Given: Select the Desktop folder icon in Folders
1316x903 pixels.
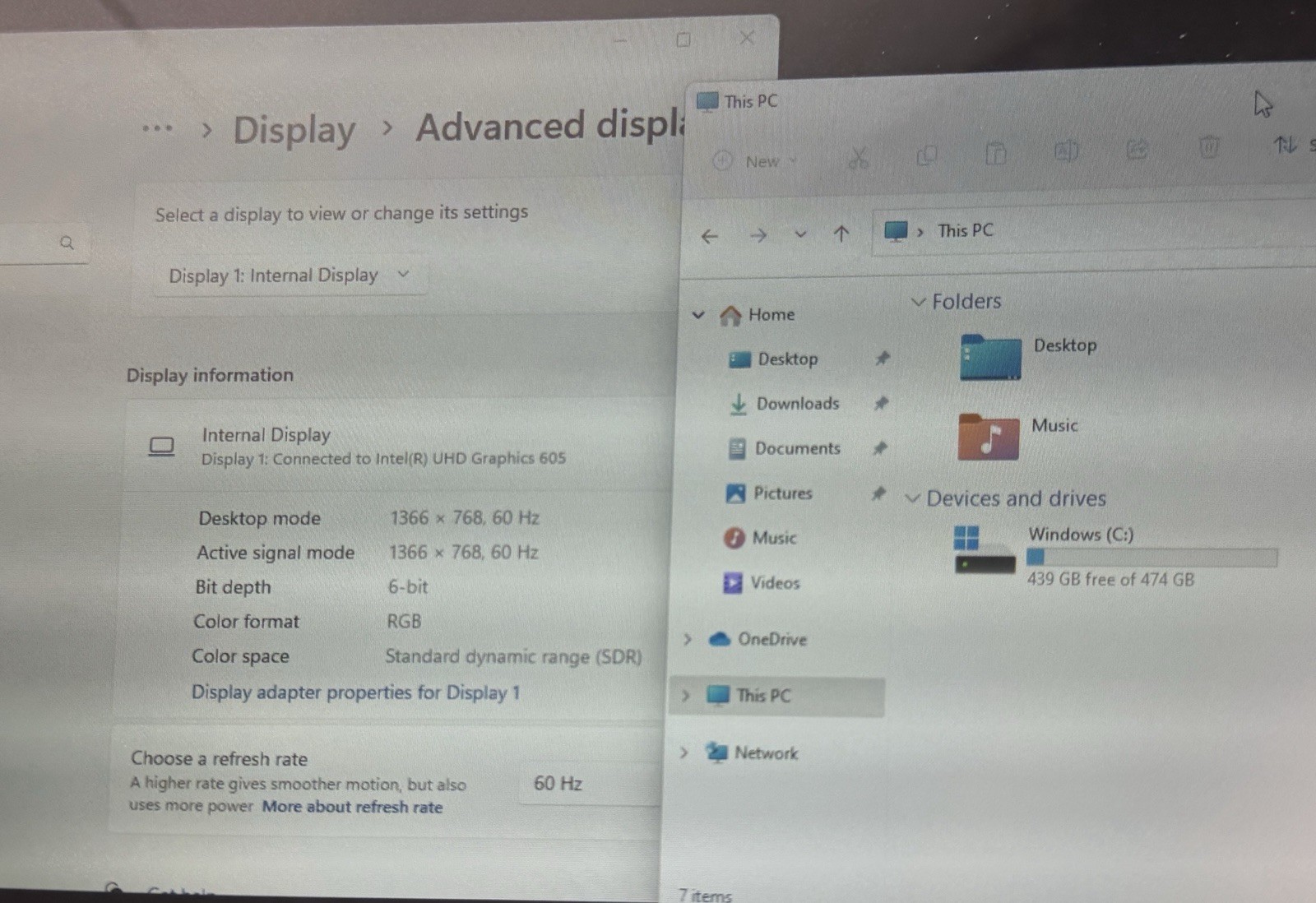Looking at the screenshot, I should pyautogui.click(x=990, y=356).
